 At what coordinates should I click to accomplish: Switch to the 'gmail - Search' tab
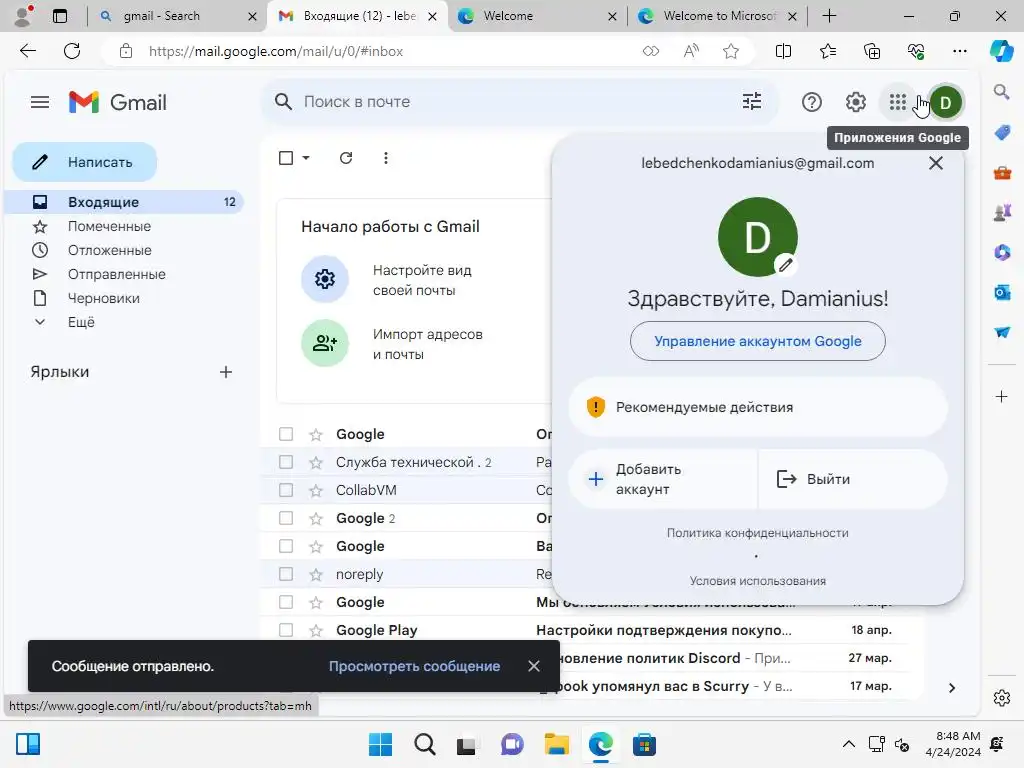[176, 16]
